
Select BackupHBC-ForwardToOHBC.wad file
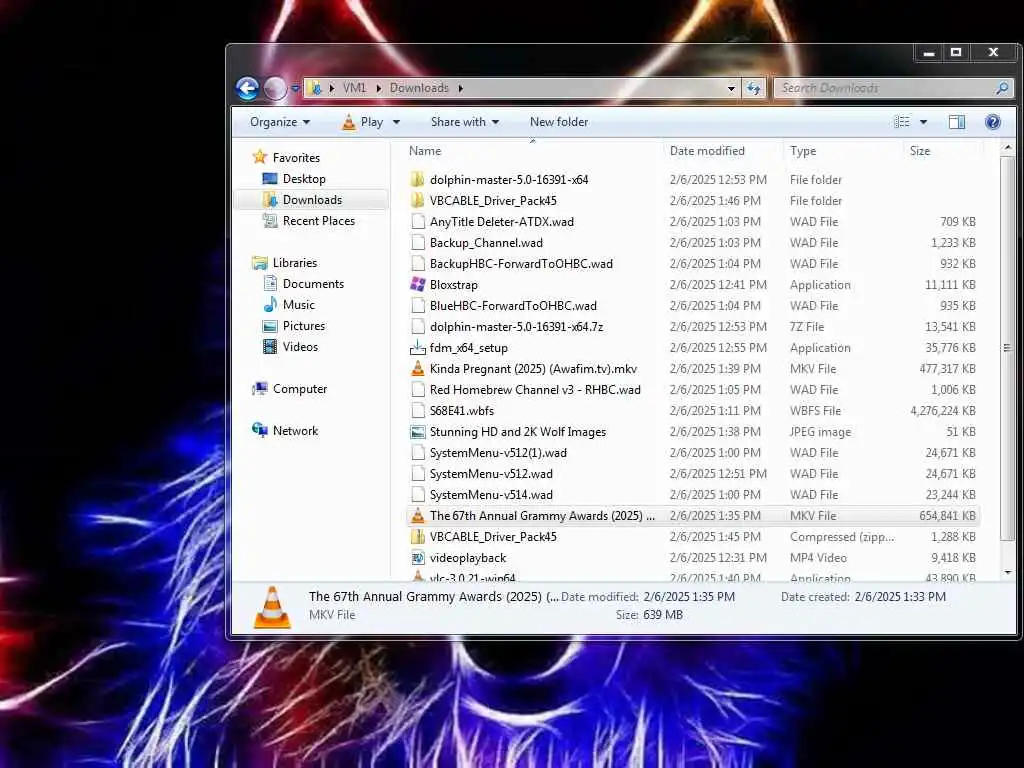click(x=521, y=264)
